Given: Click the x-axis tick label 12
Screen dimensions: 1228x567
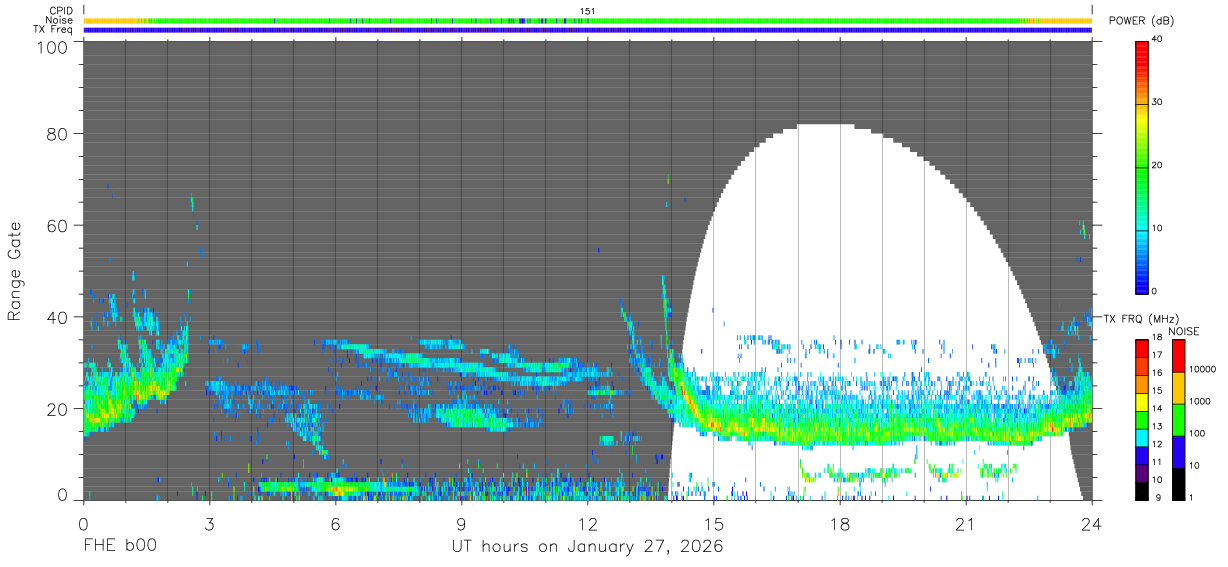Looking at the screenshot, I should click(x=587, y=523).
